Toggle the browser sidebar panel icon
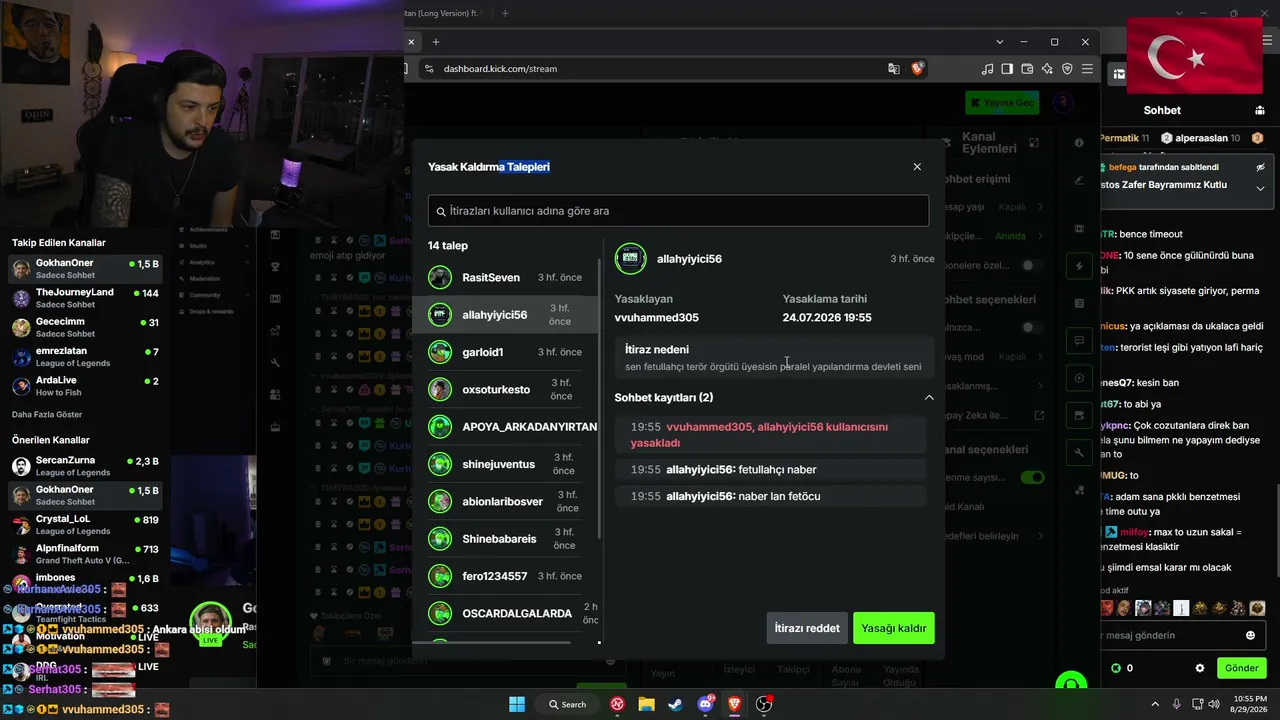This screenshot has height=720, width=1280. [1008, 69]
